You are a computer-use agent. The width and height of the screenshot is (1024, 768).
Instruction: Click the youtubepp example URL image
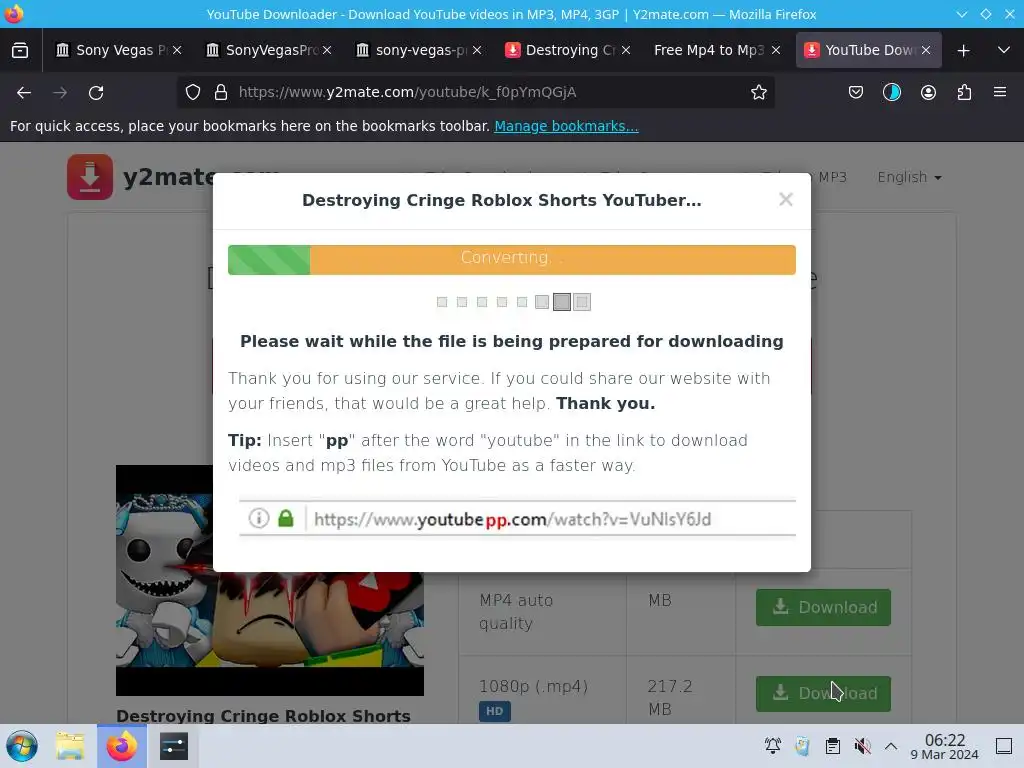517,519
